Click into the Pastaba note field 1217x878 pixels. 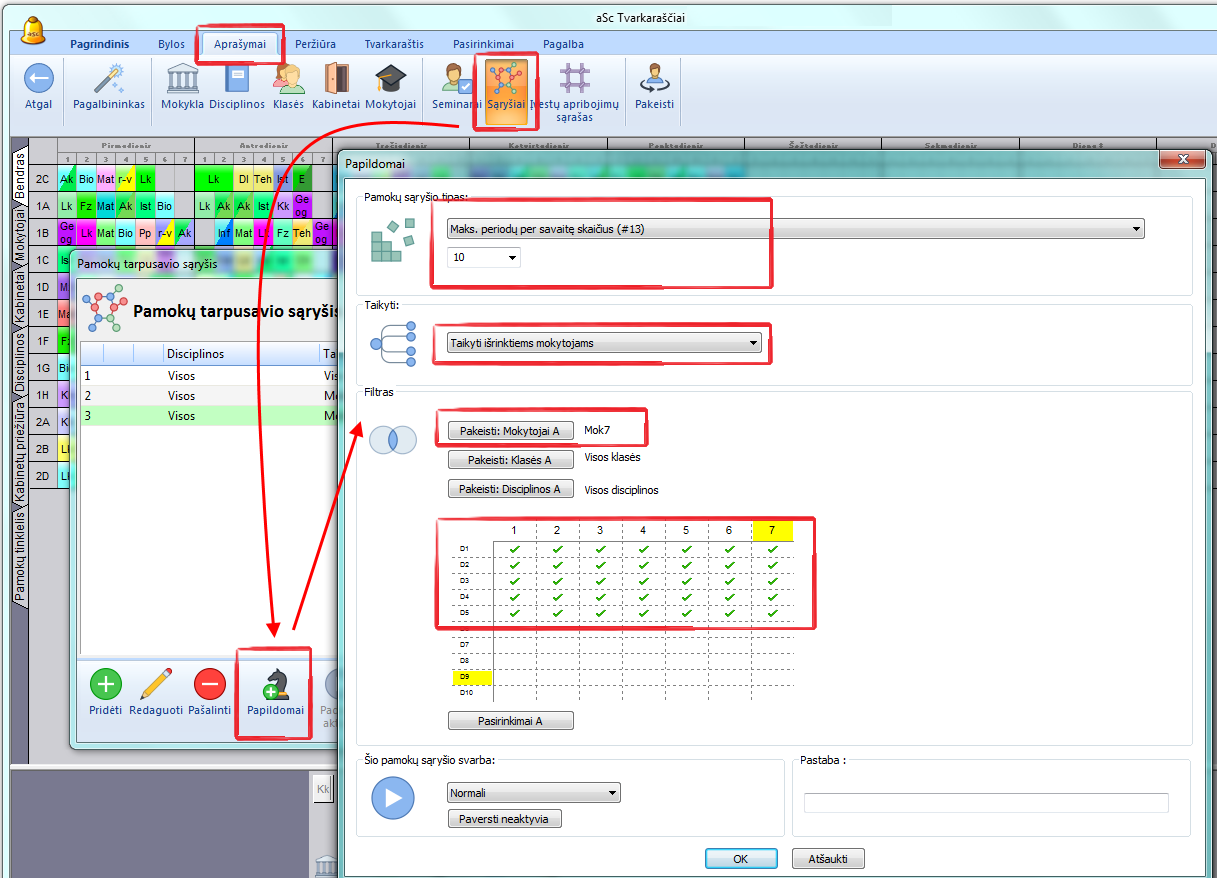[x=985, y=803]
